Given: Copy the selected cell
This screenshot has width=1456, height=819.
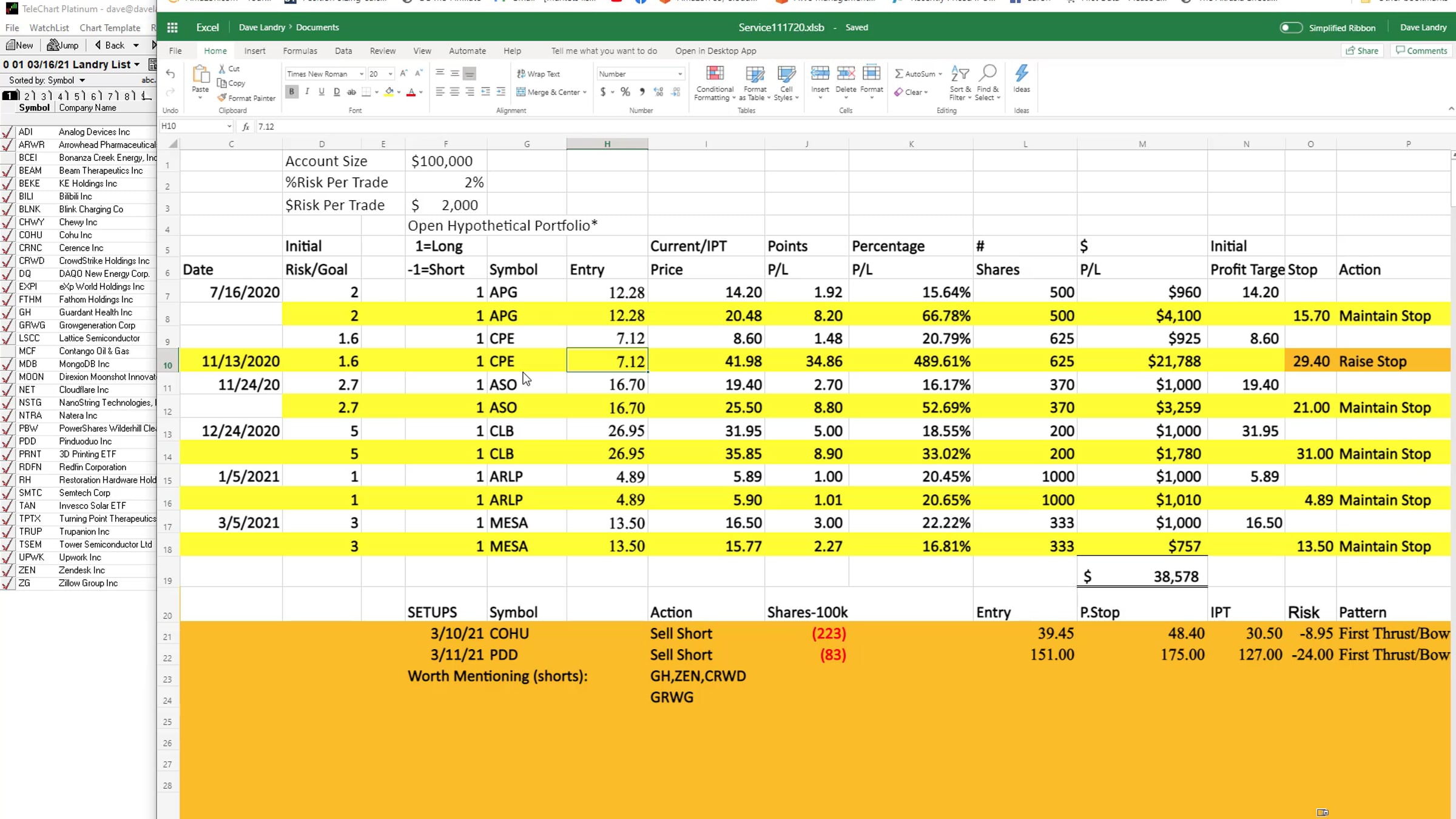Looking at the screenshot, I should pyautogui.click(x=231, y=83).
